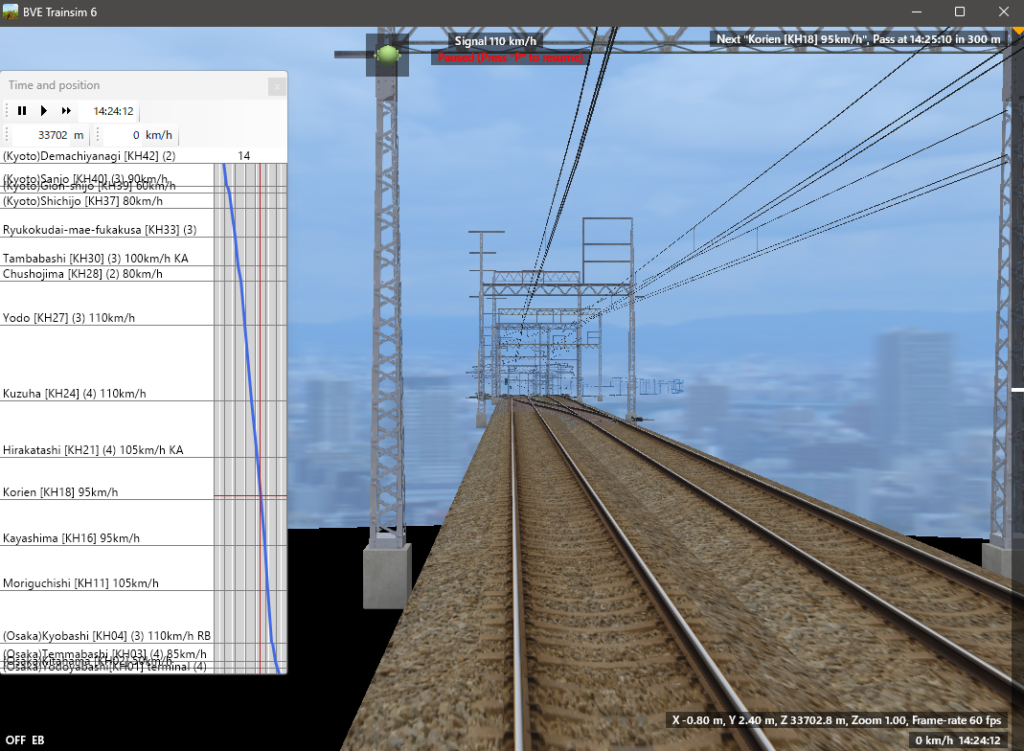Pause the simulation in Time and position panel

pos(22,111)
